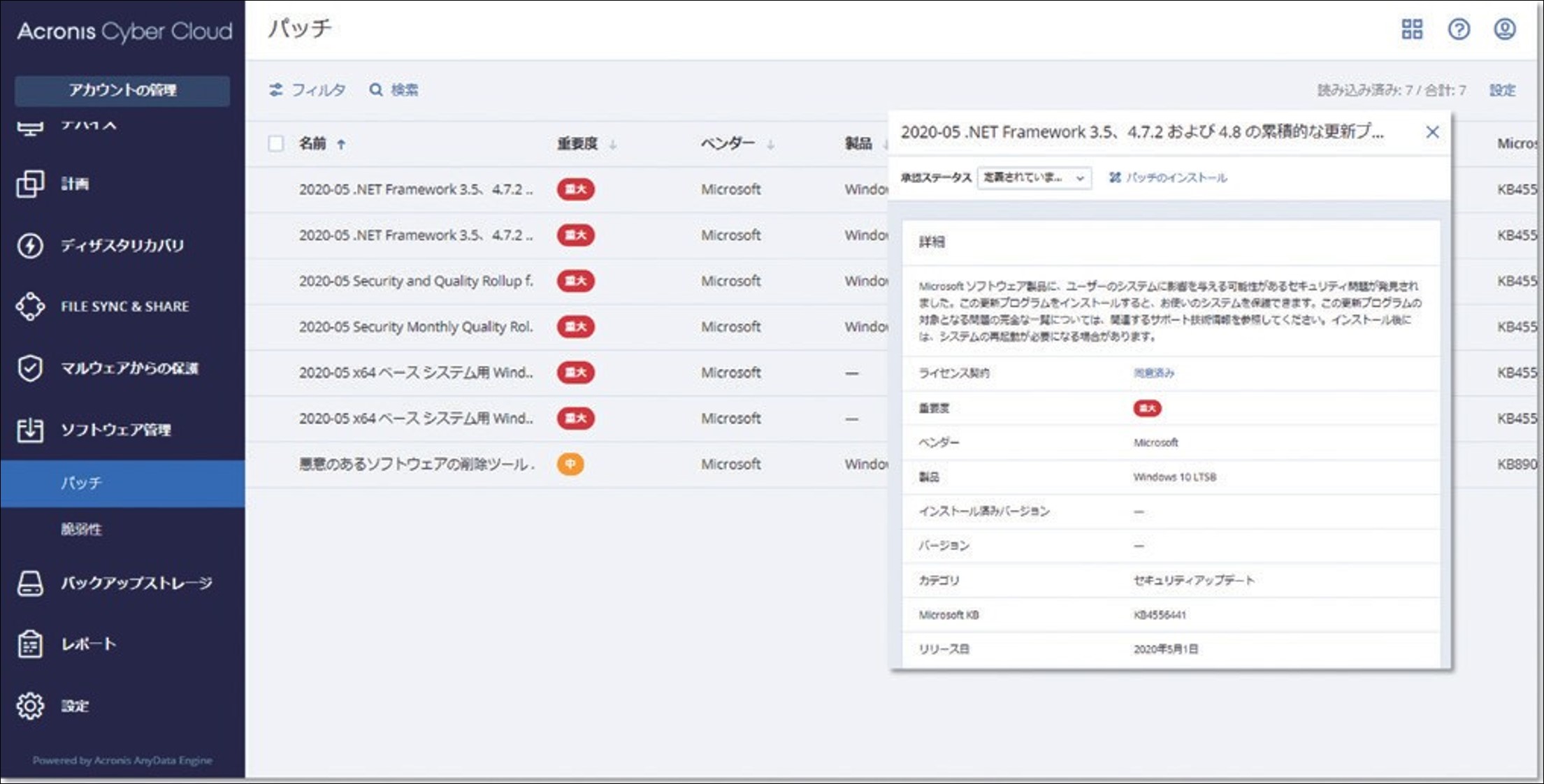
Task: Sort by severity (重要度) arrow
Action: [x=613, y=145]
